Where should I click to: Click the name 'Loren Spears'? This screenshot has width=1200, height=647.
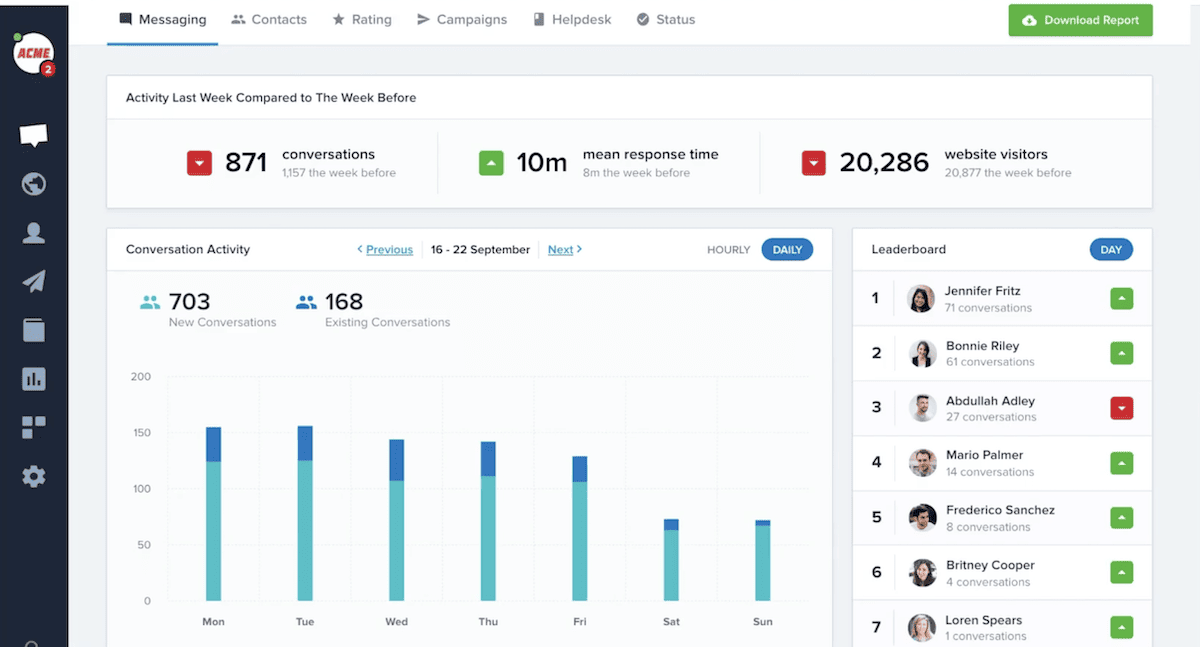pos(984,621)
